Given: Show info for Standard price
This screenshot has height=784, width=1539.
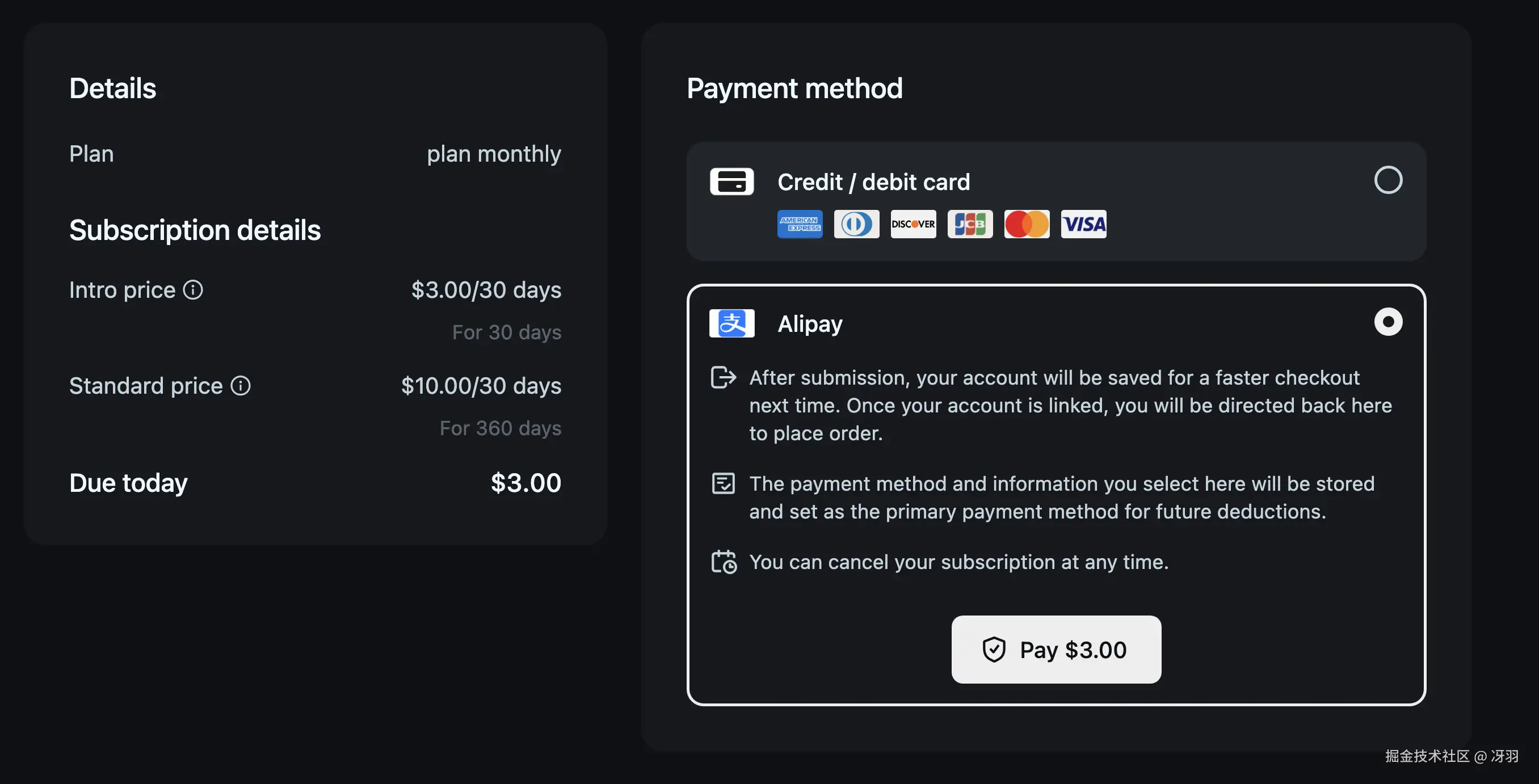Looking at the screenshot, I should tap(241, 386).
